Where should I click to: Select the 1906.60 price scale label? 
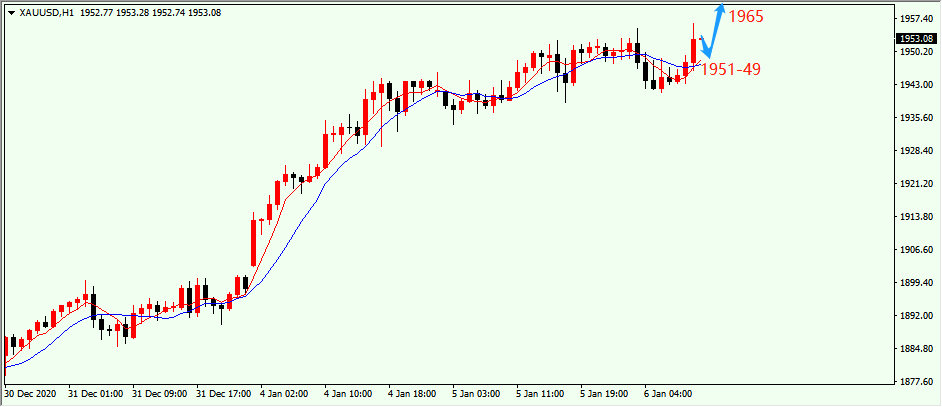(916, 249)
